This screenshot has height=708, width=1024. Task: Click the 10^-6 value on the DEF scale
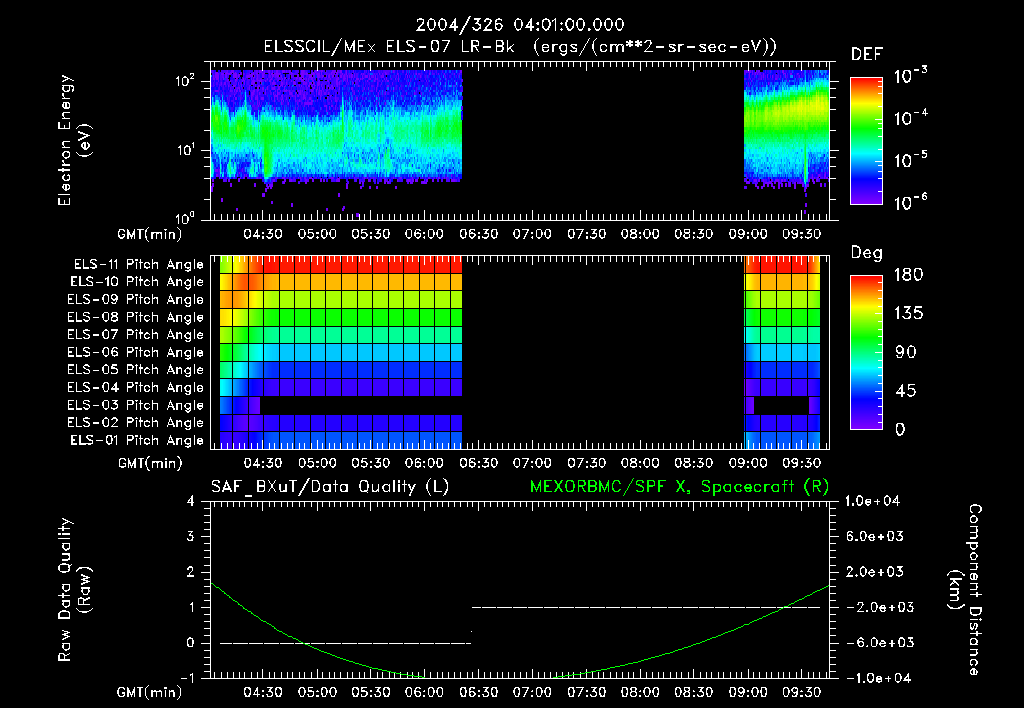coord(911,202)
